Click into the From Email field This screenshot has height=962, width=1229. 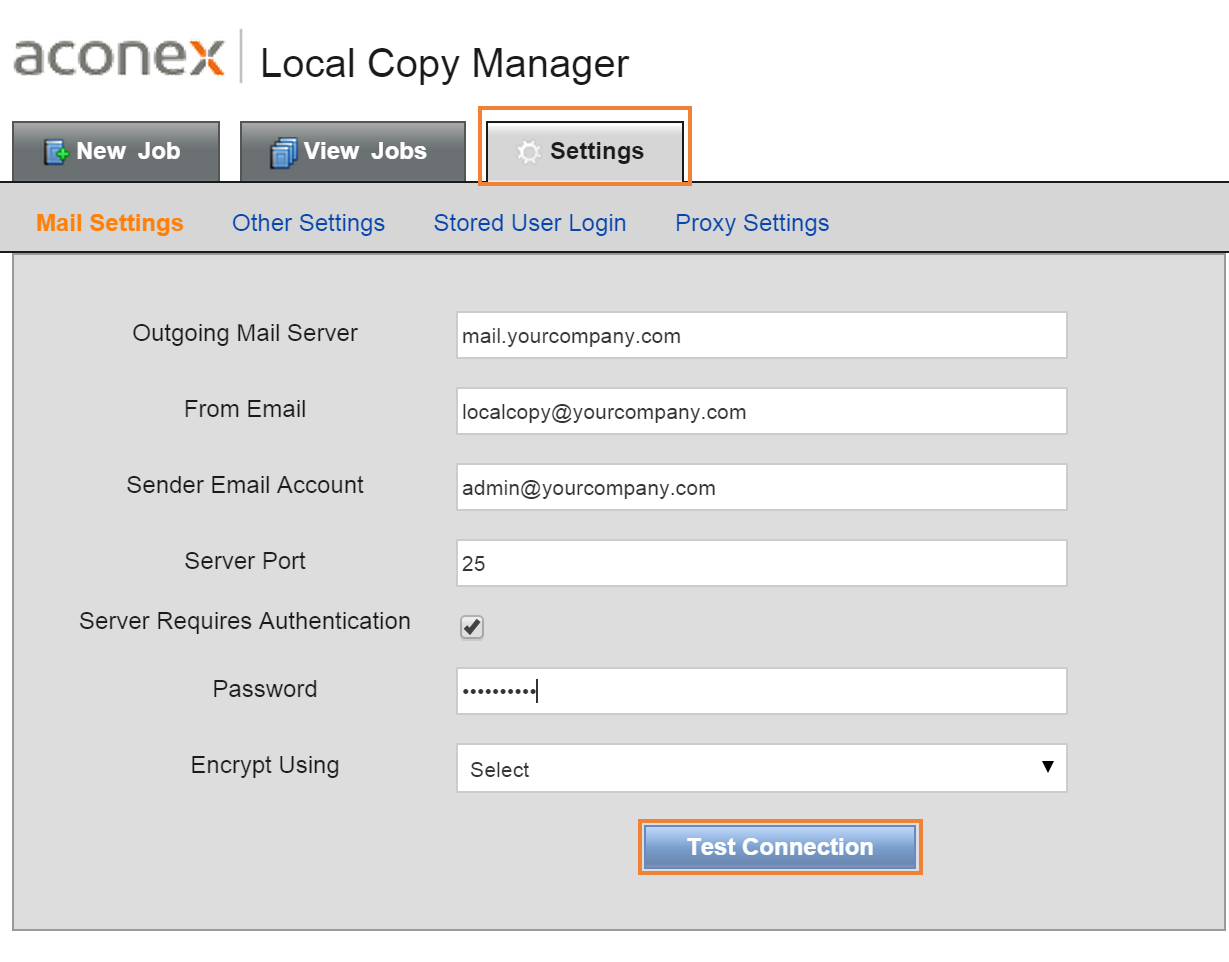click(762, 411)
